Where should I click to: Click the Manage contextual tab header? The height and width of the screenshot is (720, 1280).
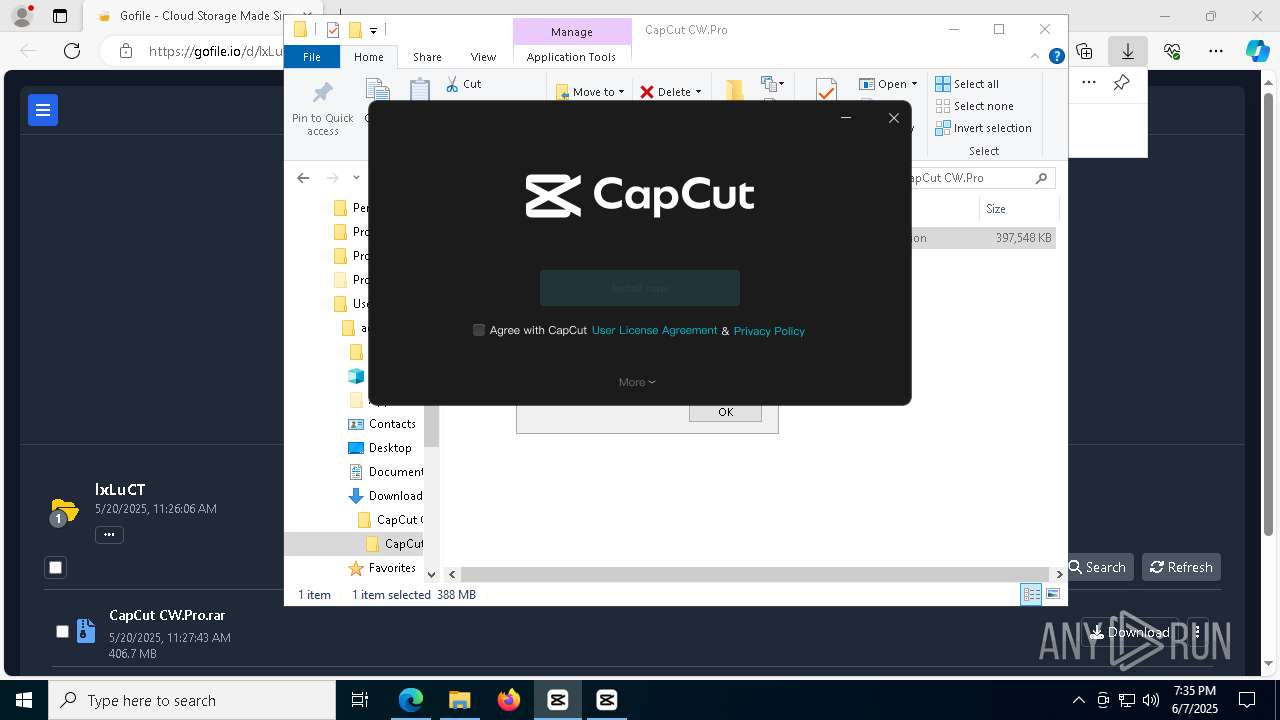pyautogui.click(x=572, y=32)
